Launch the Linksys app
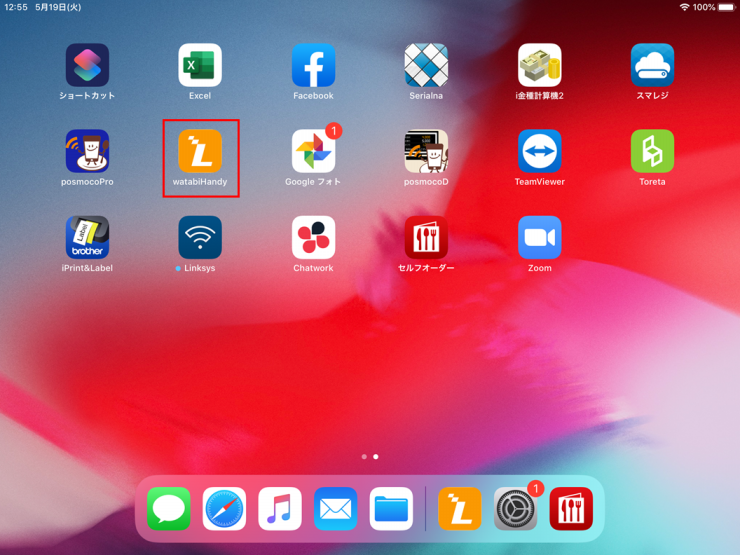Screen dimensions: 740x555 tap(200, 237)
